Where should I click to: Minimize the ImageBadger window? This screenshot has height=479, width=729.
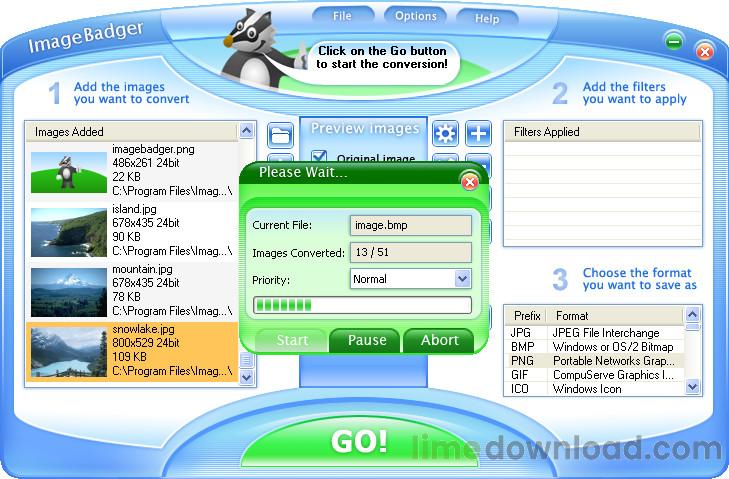(674, 42)
